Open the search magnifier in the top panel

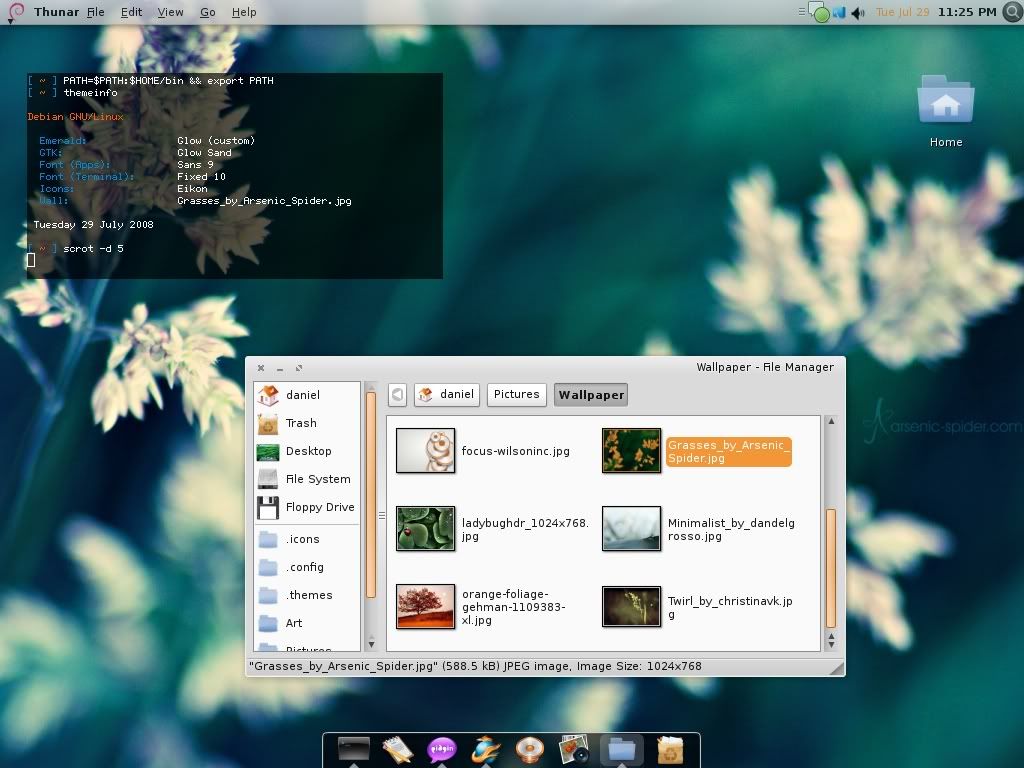(x=1011, y=12)
